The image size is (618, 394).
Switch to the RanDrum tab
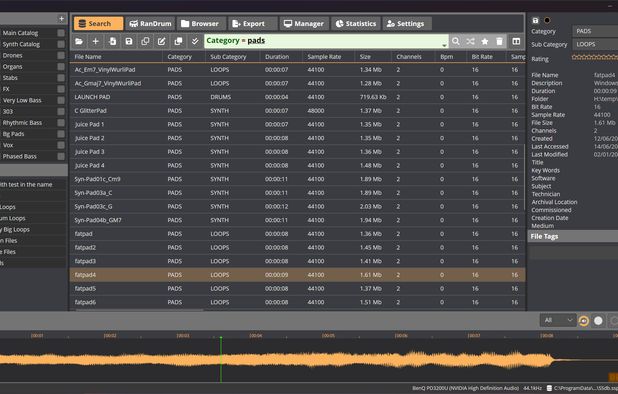[x=150, y=24]
